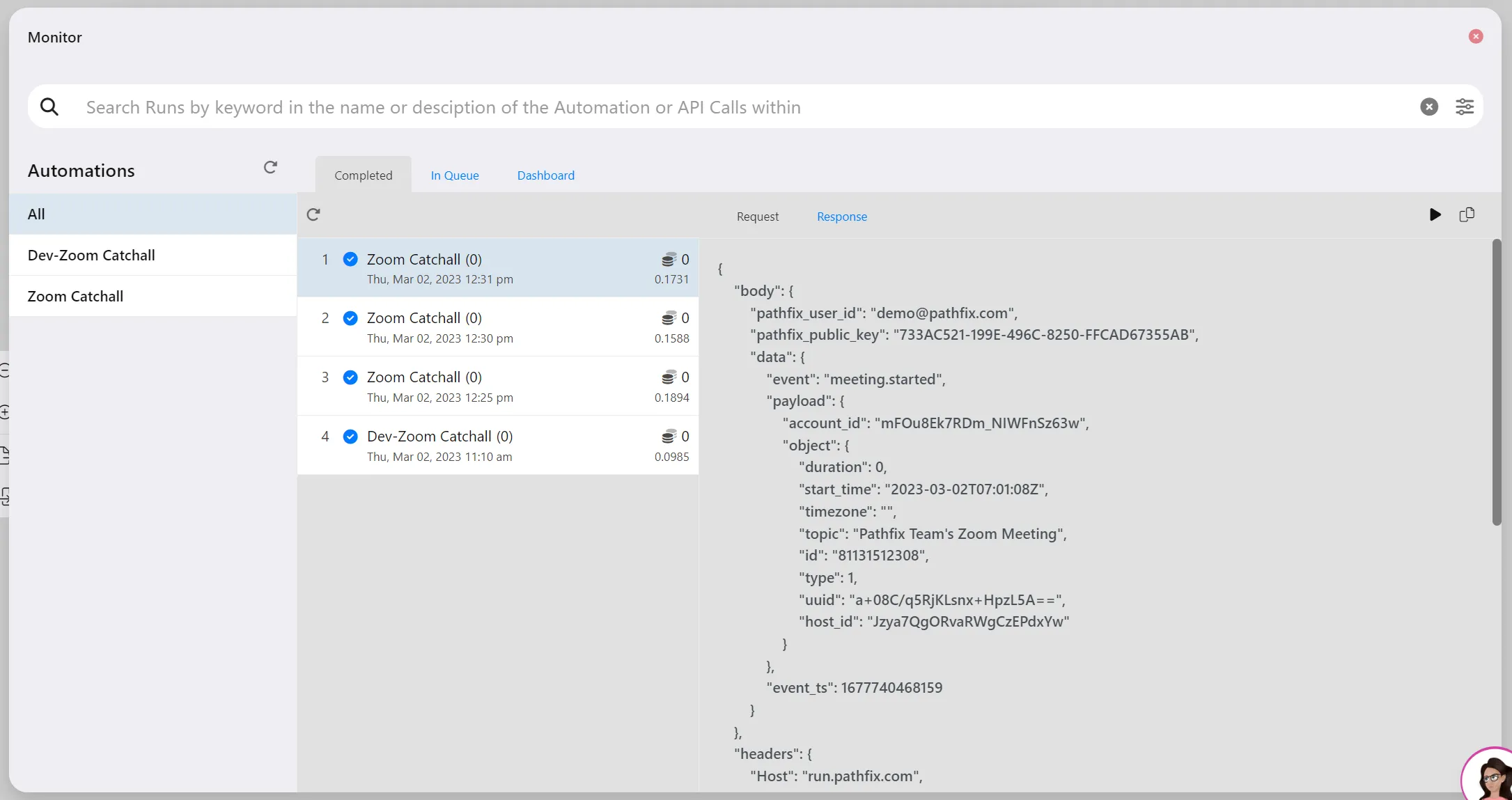Click the response panel vertical scrollbar
1512x800 pixels.
(1497, 382)
